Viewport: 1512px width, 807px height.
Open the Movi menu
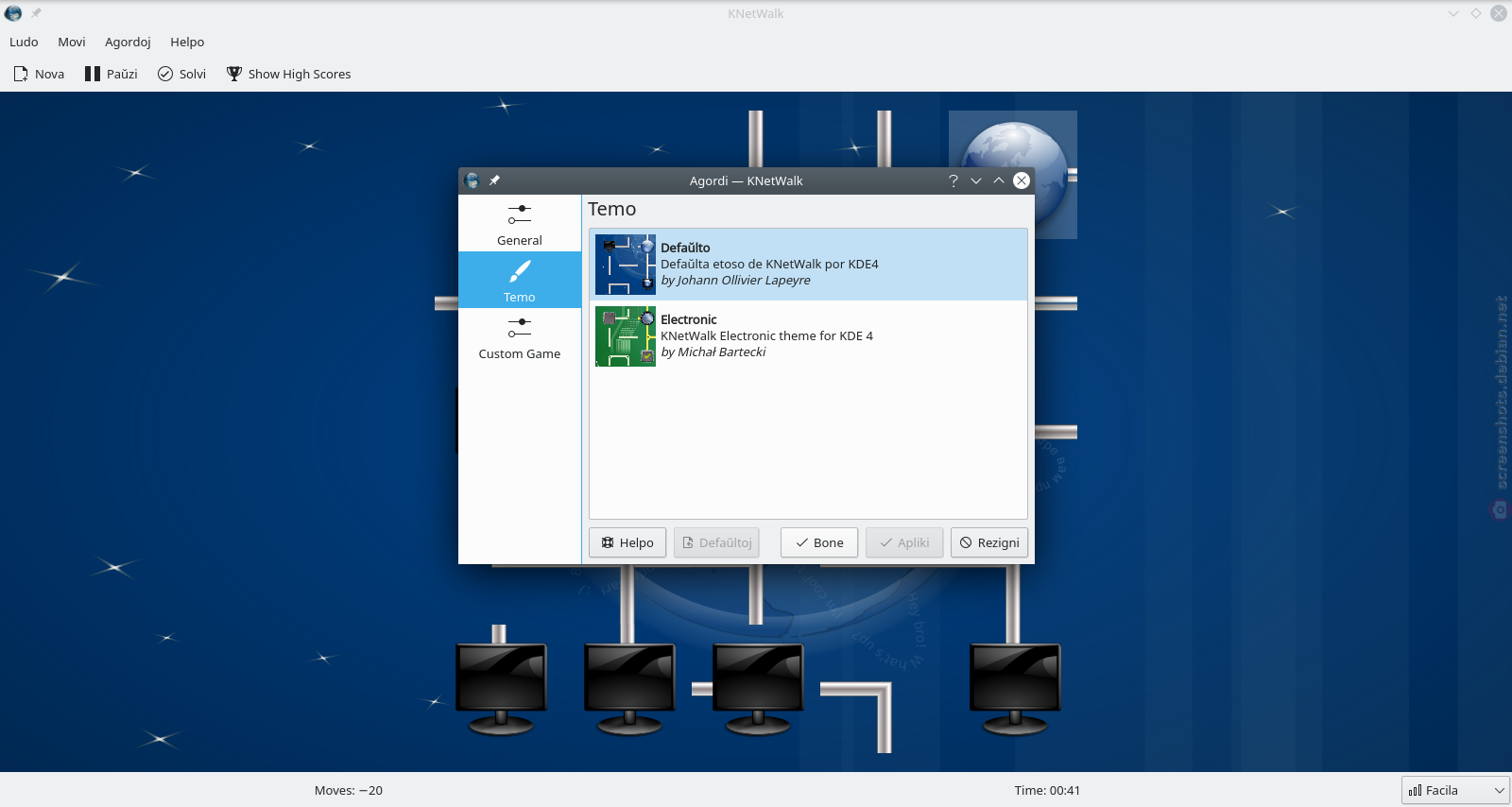click(72, 42)
